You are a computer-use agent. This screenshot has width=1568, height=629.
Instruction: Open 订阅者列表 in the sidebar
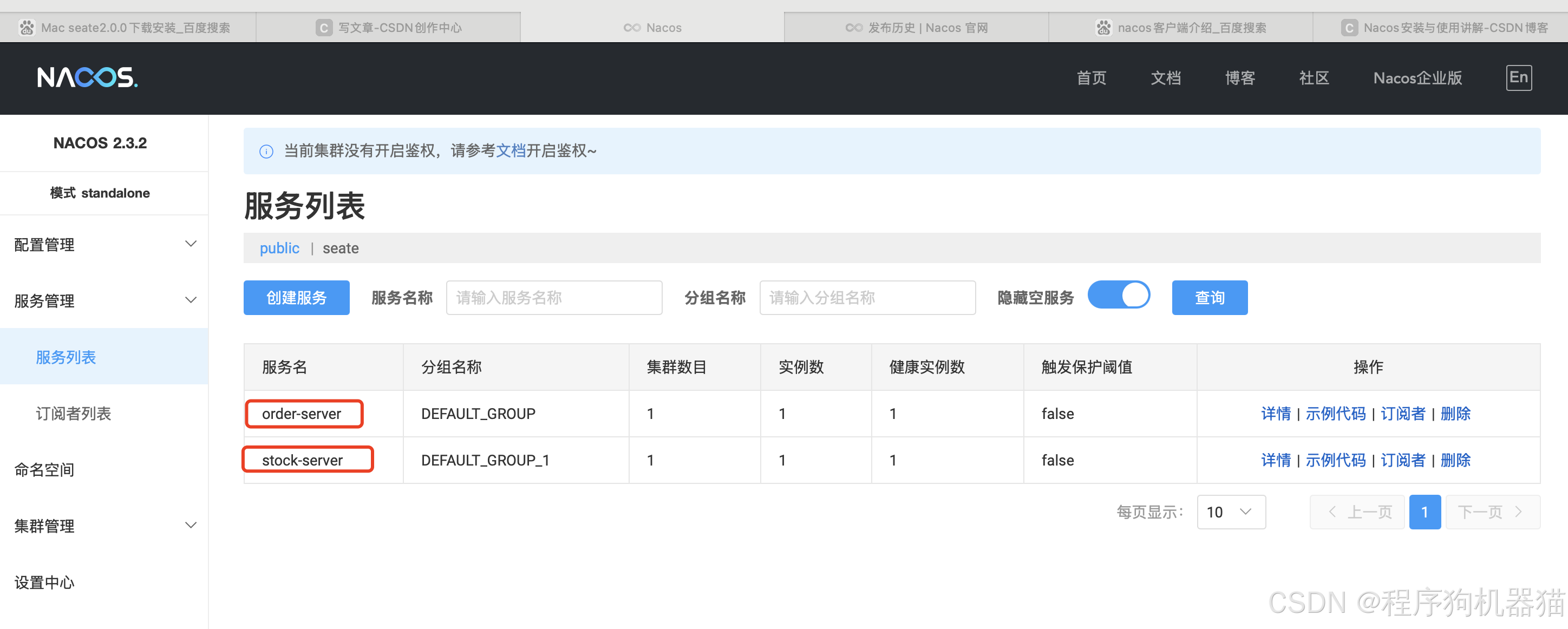click(74, 414)
